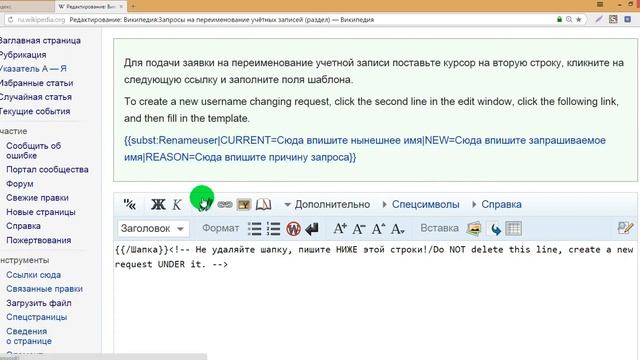
Task: Open a new browser tab
Action: 133,6
